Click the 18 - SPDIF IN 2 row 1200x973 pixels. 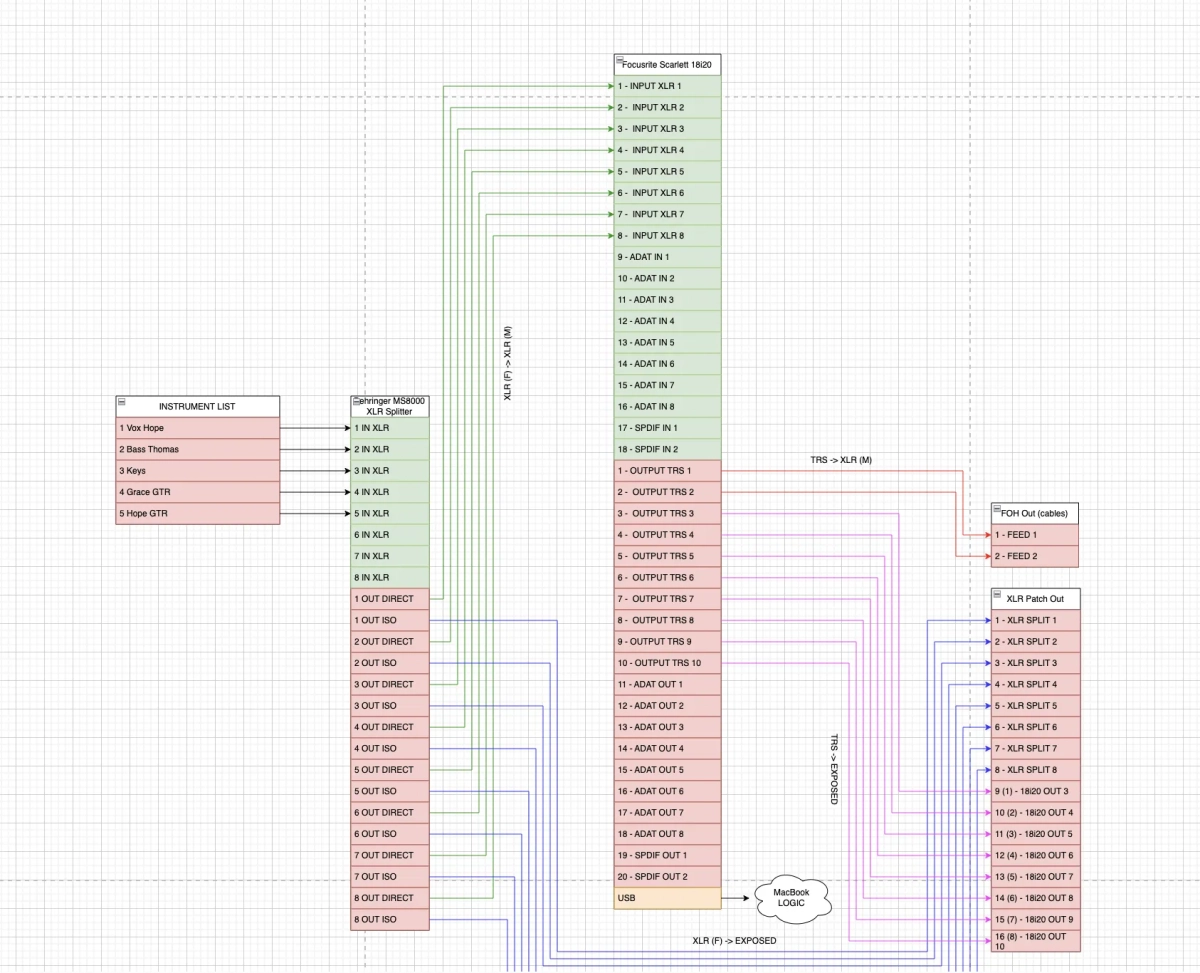point(667,449)
